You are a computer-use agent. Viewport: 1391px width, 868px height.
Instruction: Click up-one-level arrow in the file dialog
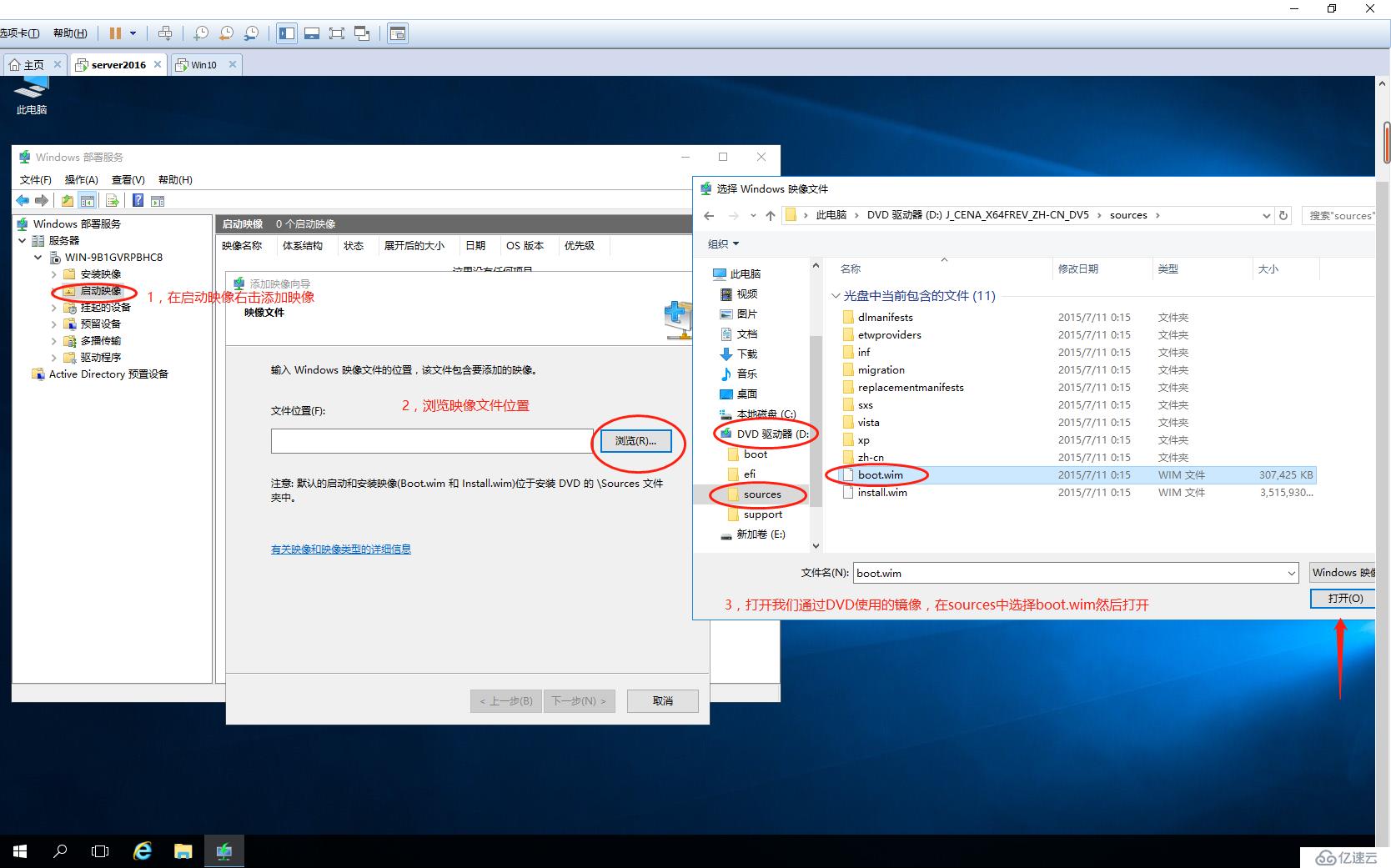pyautogui.click(x=771, y=215)
